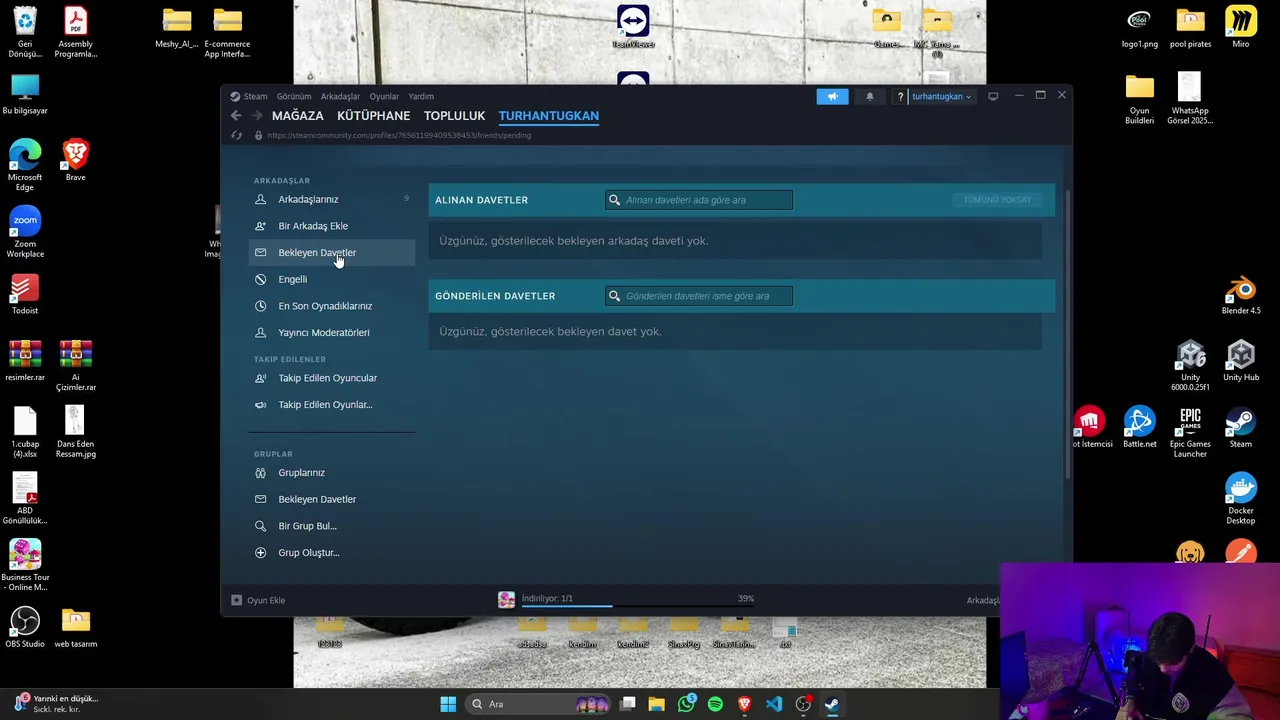Click the magnifier icon in Alınan Davetler search

tap(614, 200)
